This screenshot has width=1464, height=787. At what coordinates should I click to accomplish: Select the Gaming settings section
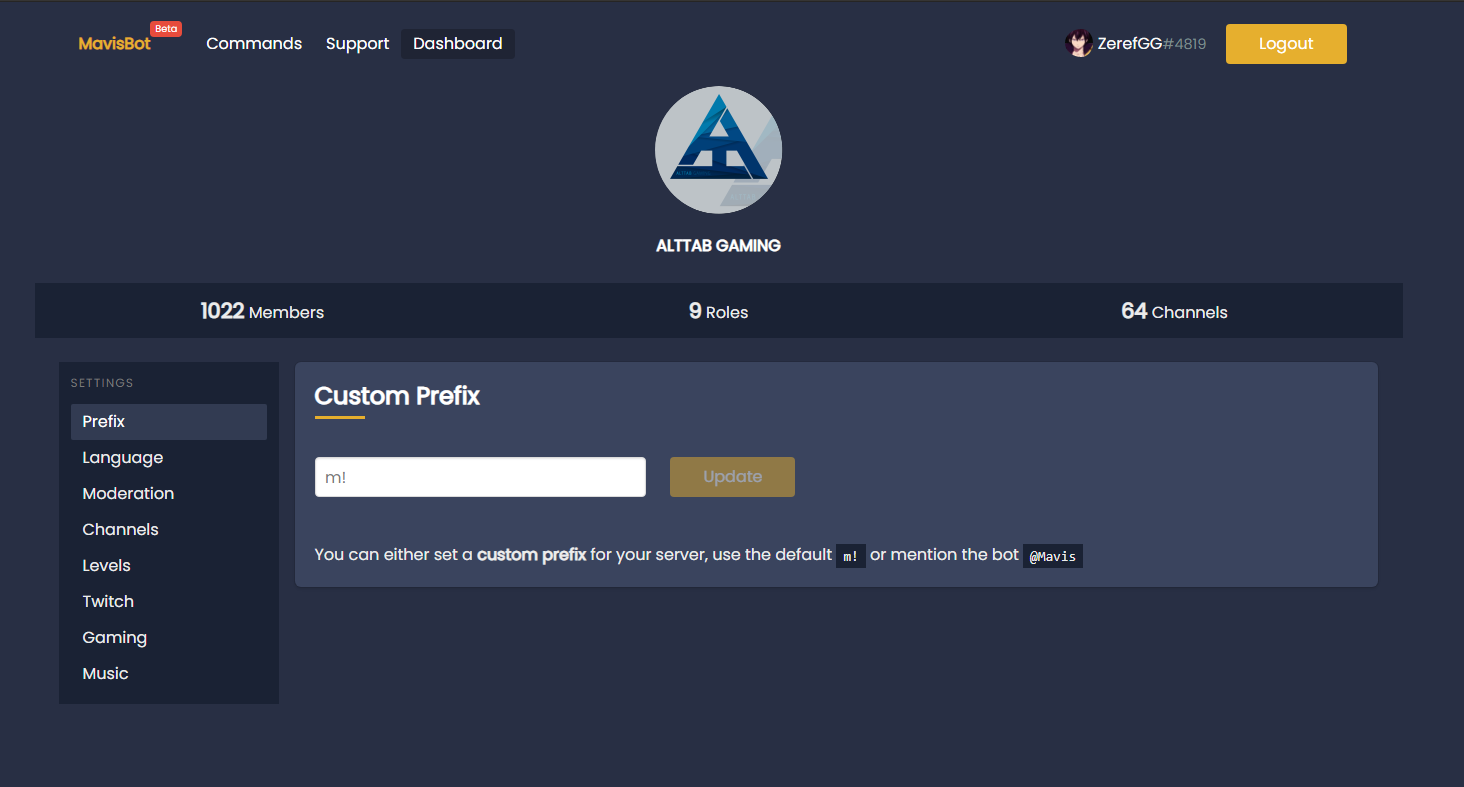(x=115, y=638)
